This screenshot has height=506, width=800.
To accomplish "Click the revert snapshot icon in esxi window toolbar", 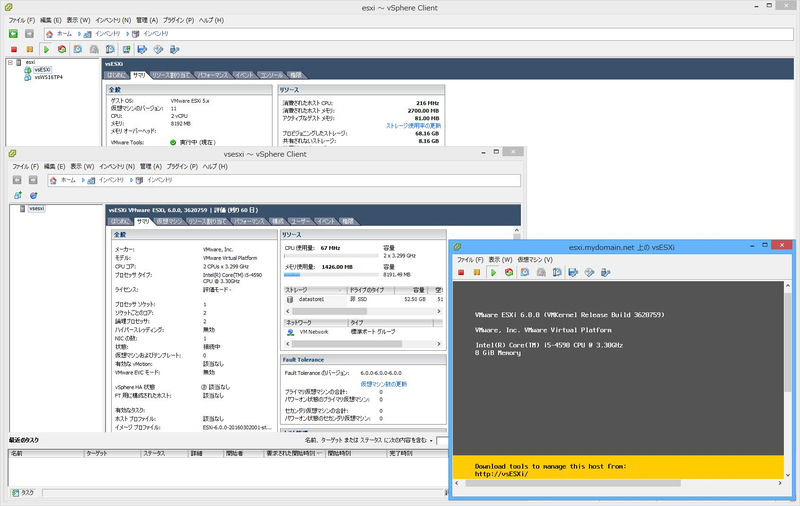I will point(94,49).
